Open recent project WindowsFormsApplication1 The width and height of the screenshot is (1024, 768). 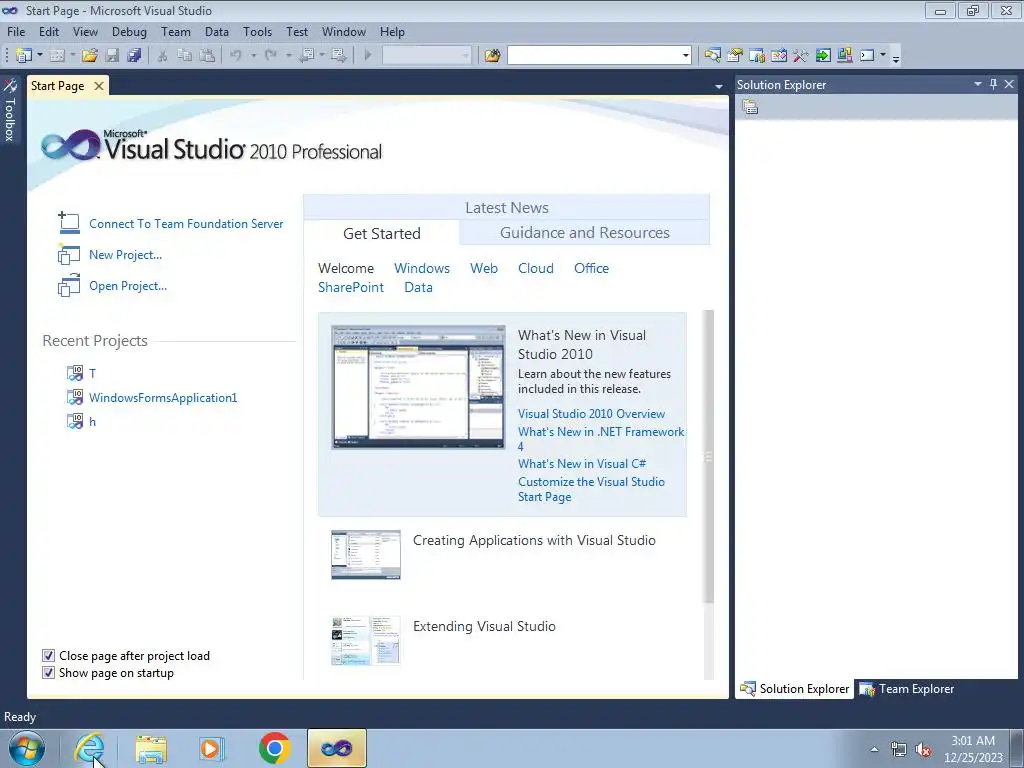163,398
